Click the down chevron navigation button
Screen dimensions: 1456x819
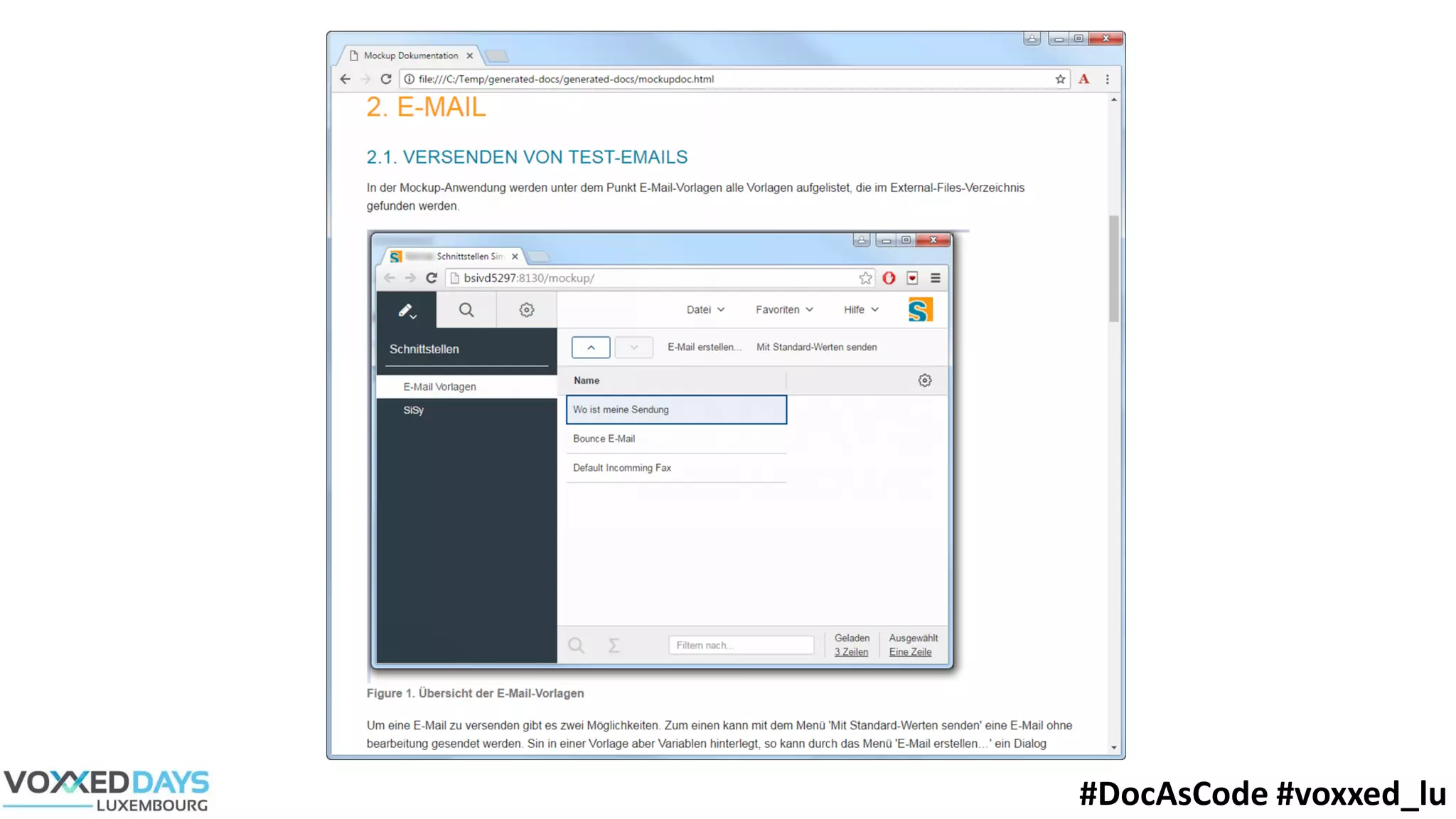(x=633, y=348)
